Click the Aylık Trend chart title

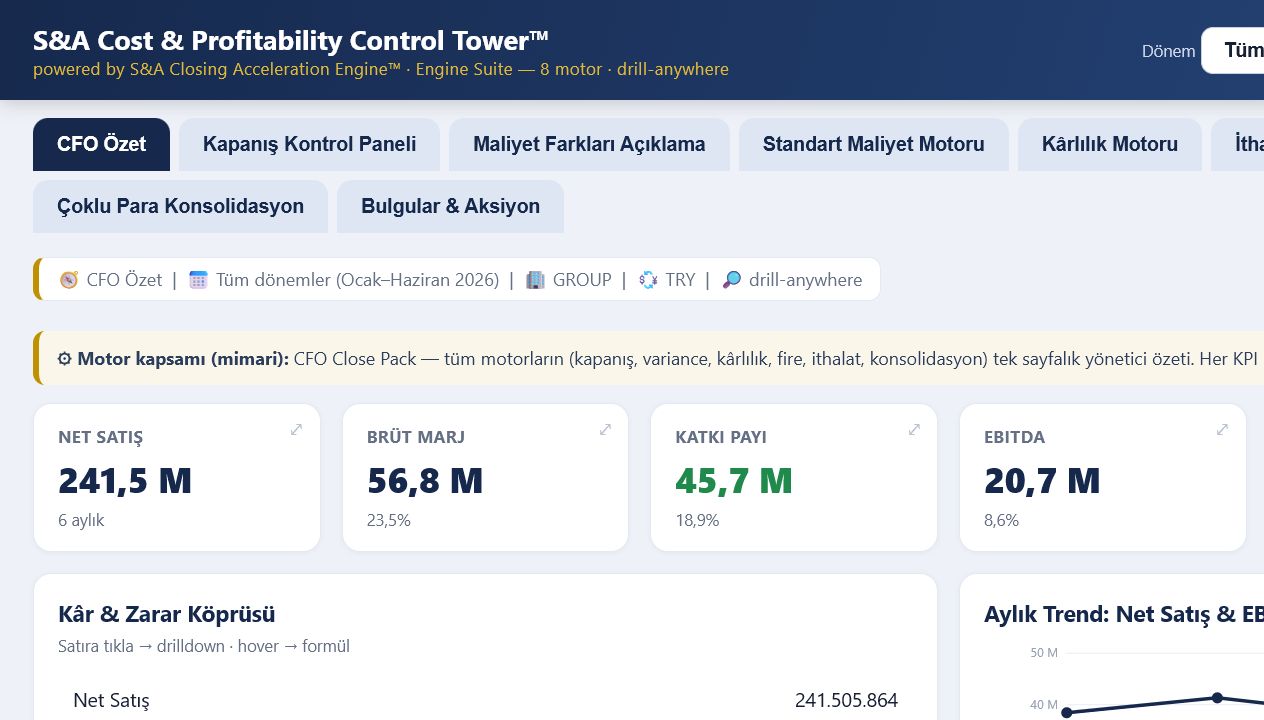point(1124,614)
